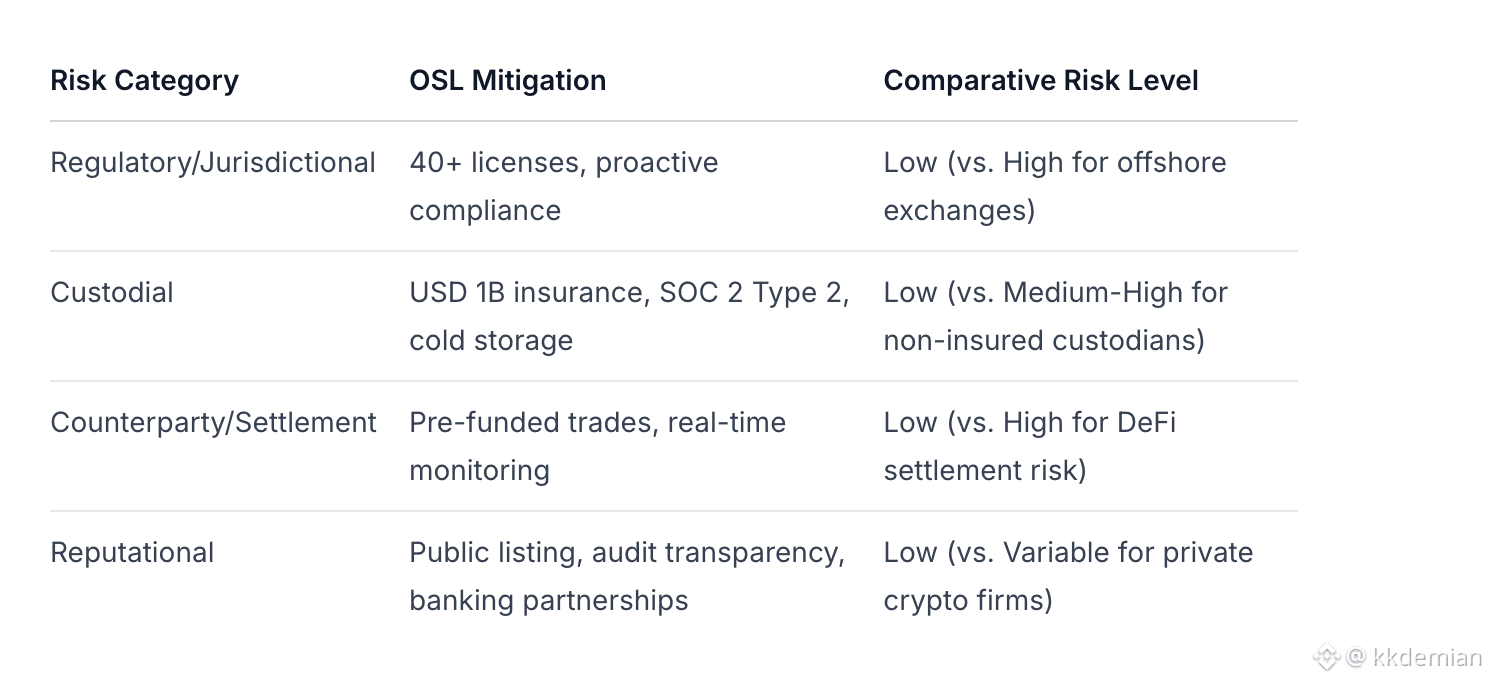The width and height of the screenshot is (1490, 682).
Task: Select the 'High for offshore exchanges' cell
Action: click(x=1054, y=186)
